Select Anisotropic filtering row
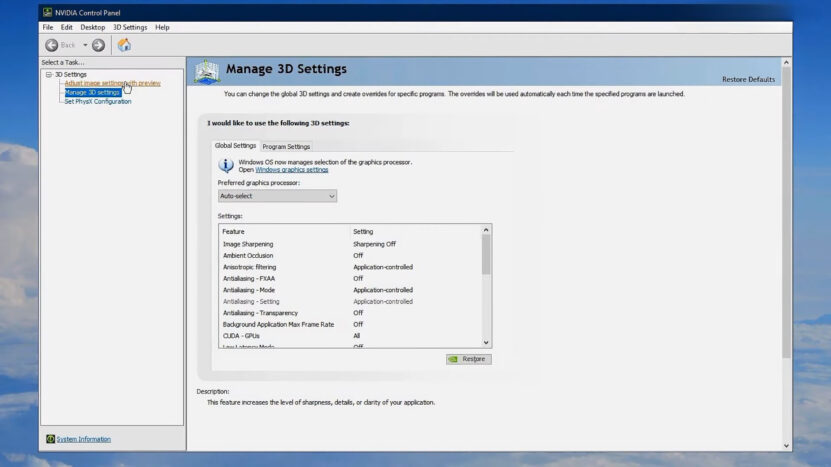Viewport: 831px width, 467px height. (x=350, y=267)
